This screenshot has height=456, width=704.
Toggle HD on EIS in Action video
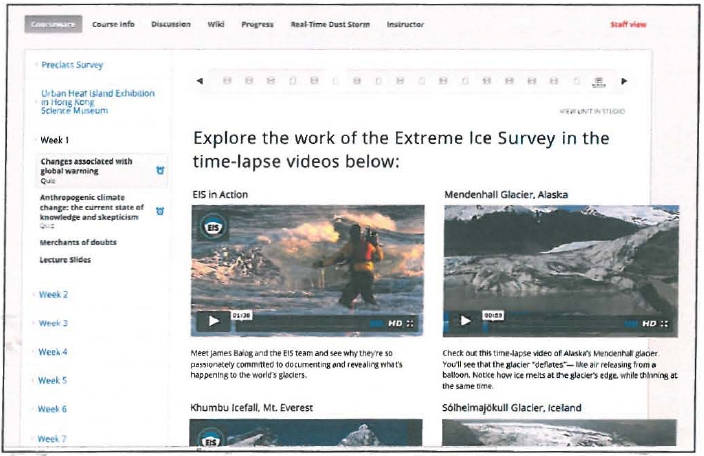[x=395, y=323]
